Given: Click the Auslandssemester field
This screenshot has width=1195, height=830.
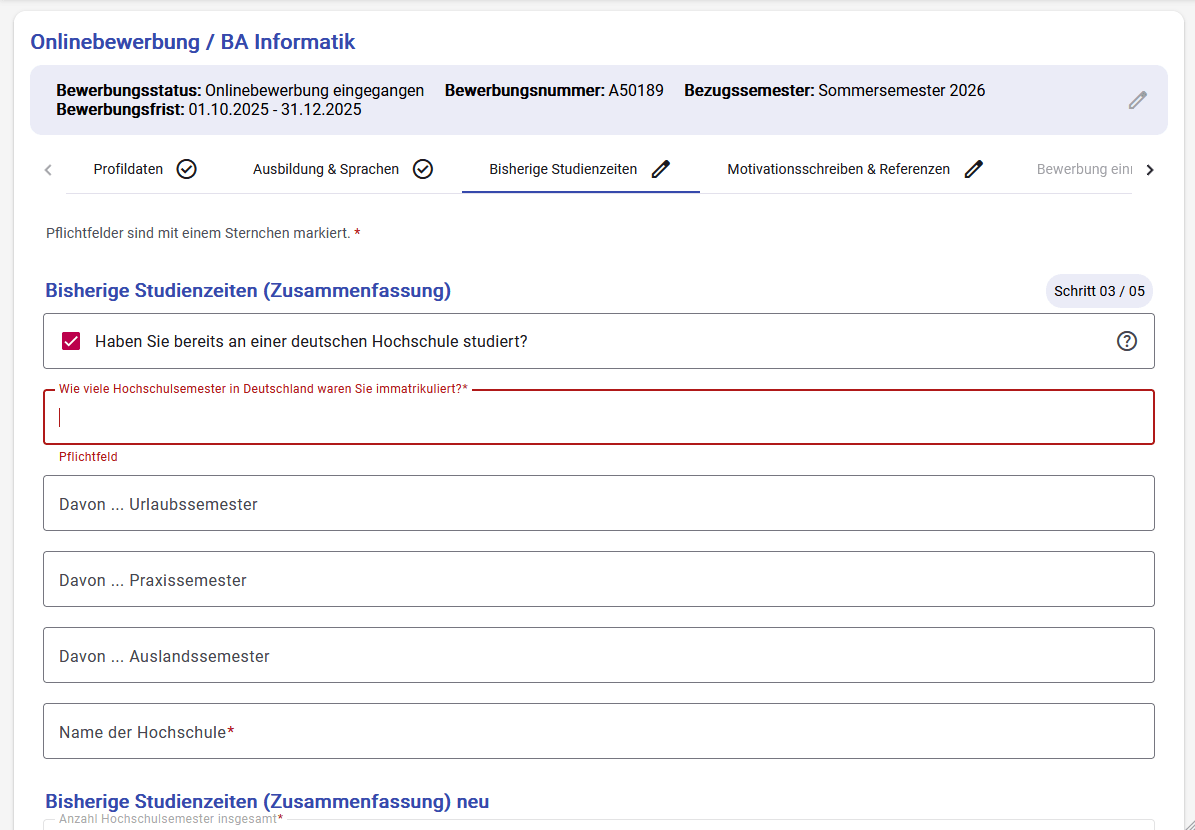Looking at the screenshot, I should coord(598,654).
